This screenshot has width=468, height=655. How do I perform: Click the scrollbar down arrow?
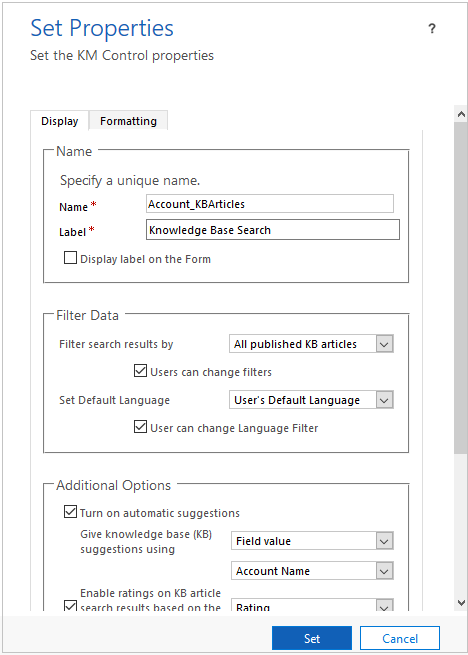[x=461, y=602]
